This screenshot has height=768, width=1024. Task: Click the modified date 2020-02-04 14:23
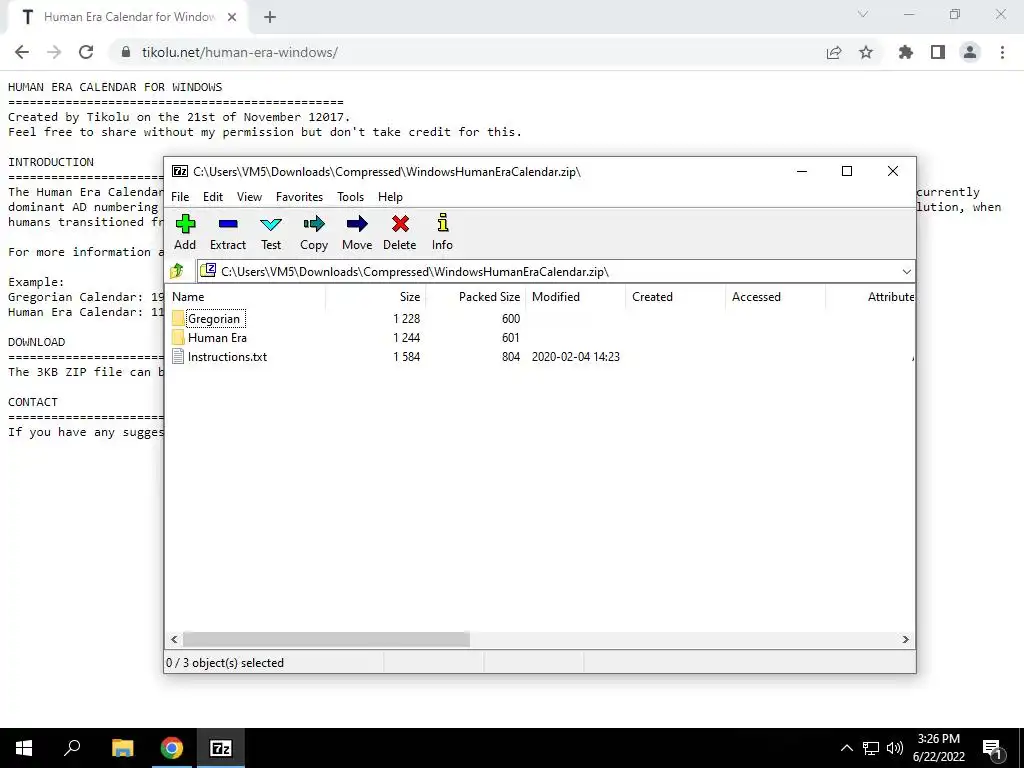(575, 357)
